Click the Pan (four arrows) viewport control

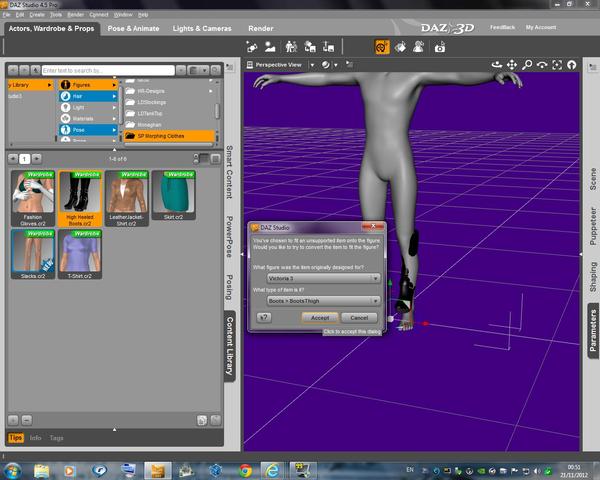pos(512,65)
